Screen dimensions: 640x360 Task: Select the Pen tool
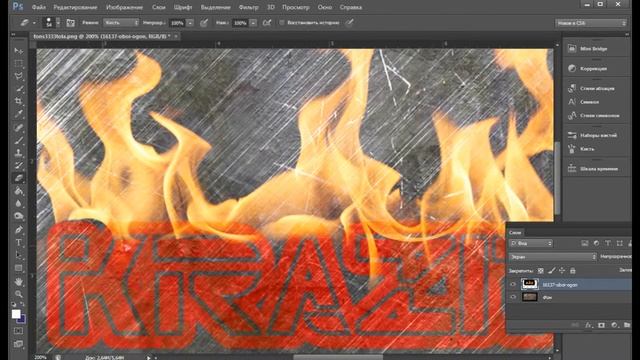click(x=18, y=230)
